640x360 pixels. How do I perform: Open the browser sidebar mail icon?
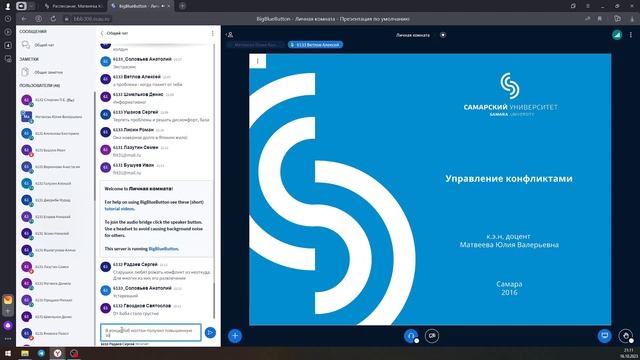coord(8,300)
